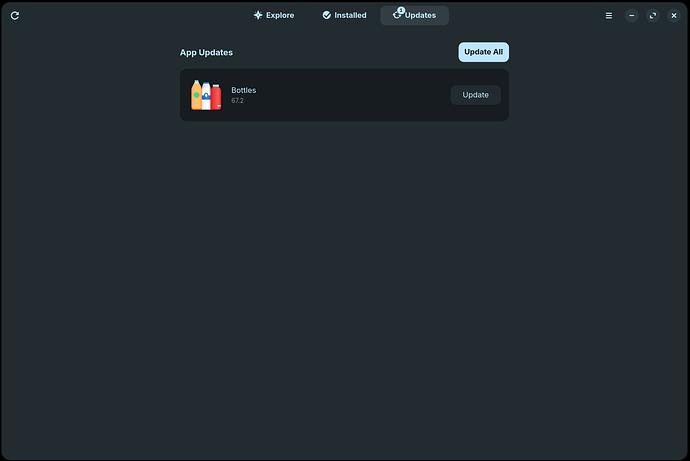Minimize the window
Viewport: 690px width, 461px height.
coord(631,16)
